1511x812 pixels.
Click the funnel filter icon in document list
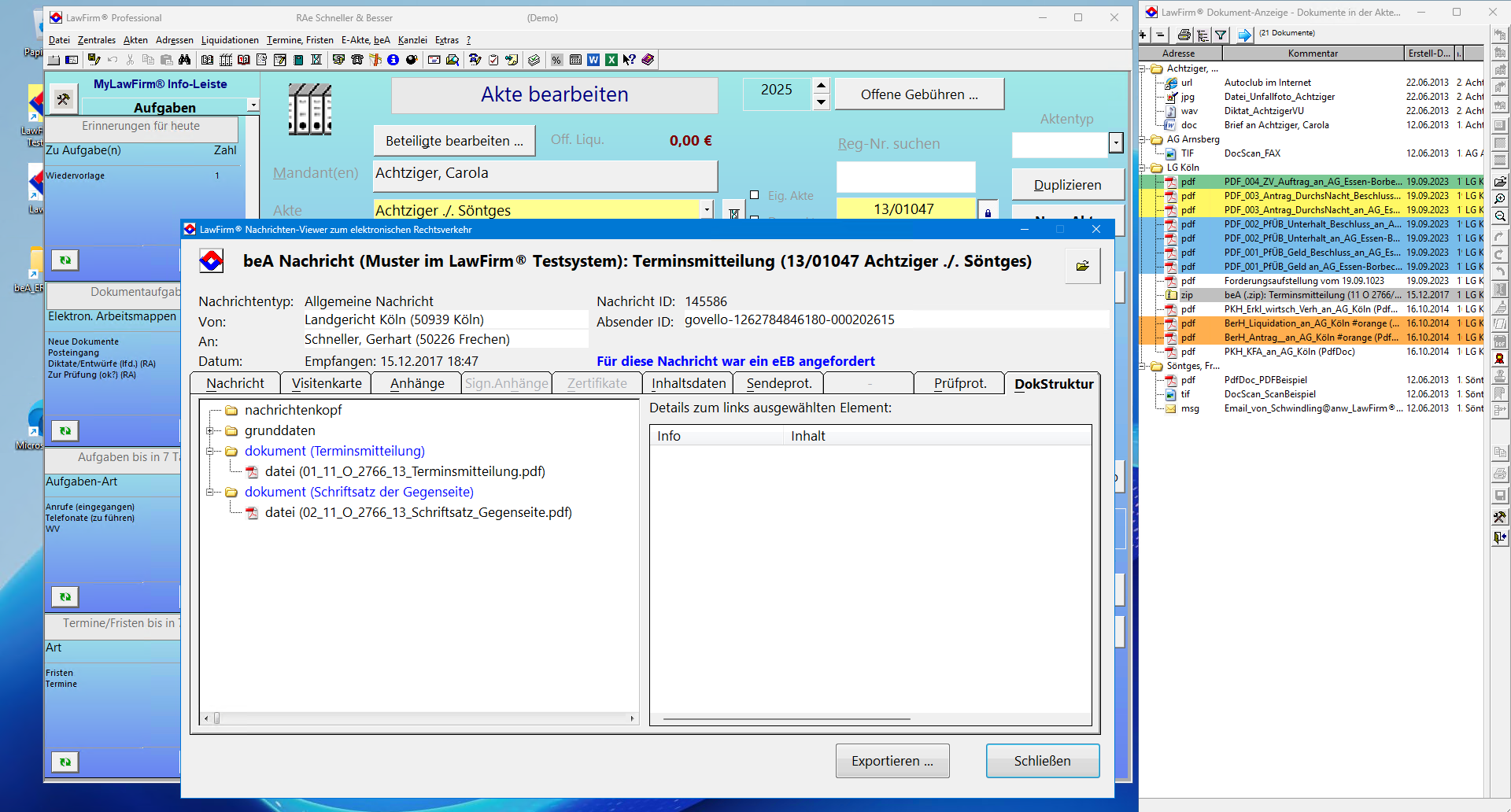click(1221, 35)
